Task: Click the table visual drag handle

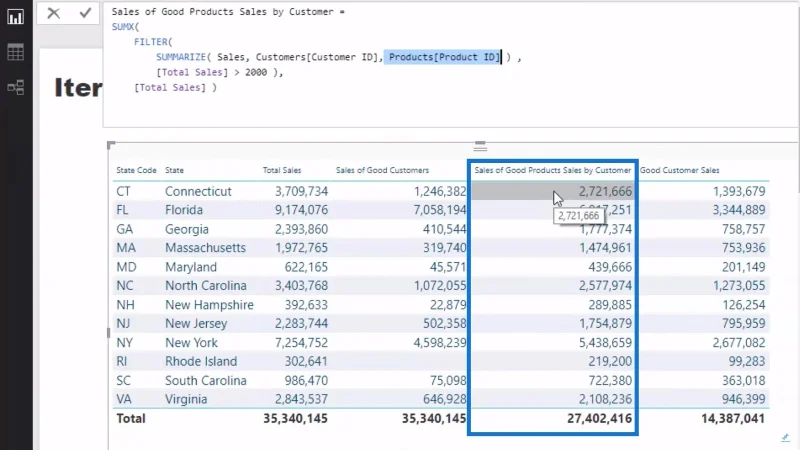Action: pos(480,146)
